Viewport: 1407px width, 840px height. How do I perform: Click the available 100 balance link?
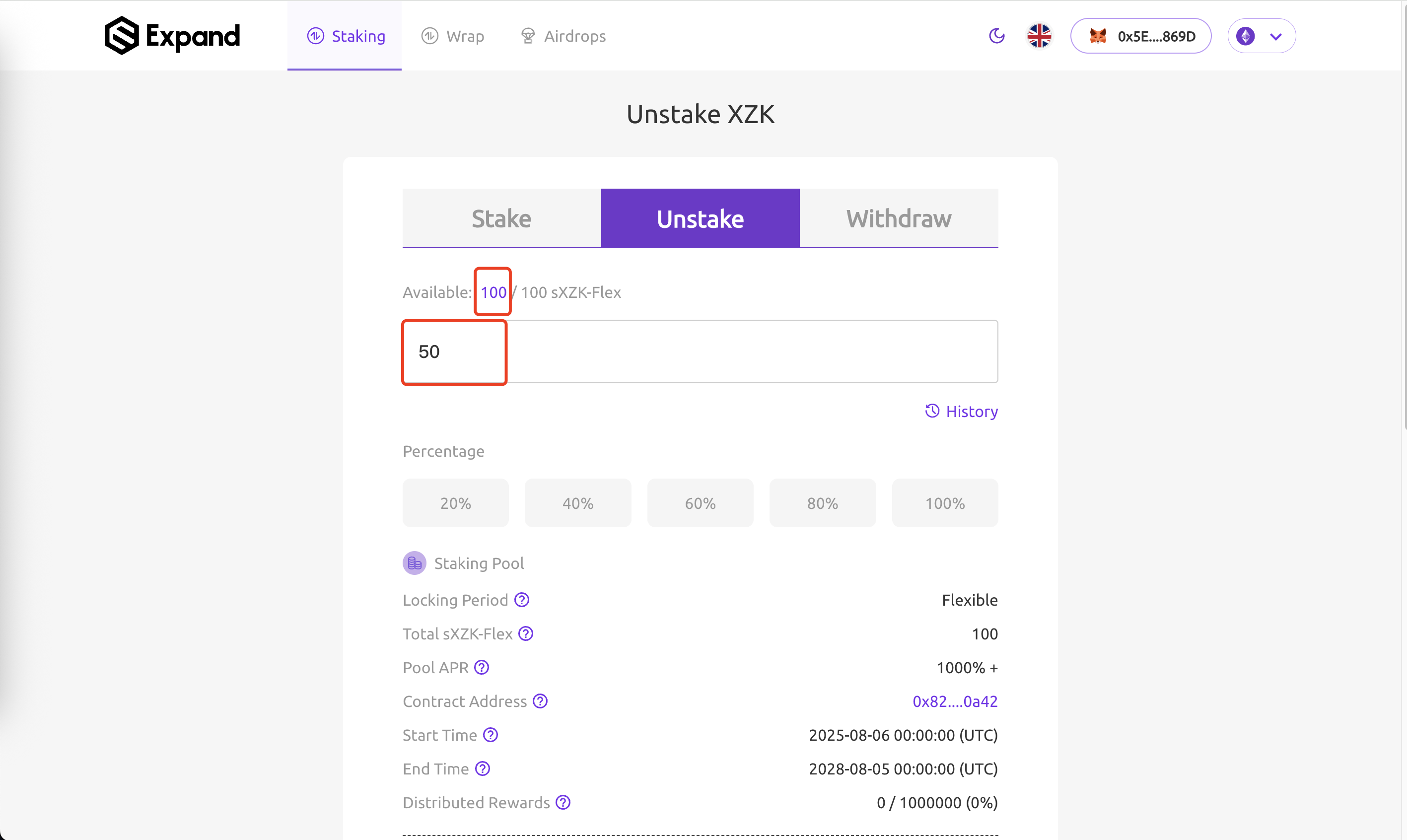493,292
